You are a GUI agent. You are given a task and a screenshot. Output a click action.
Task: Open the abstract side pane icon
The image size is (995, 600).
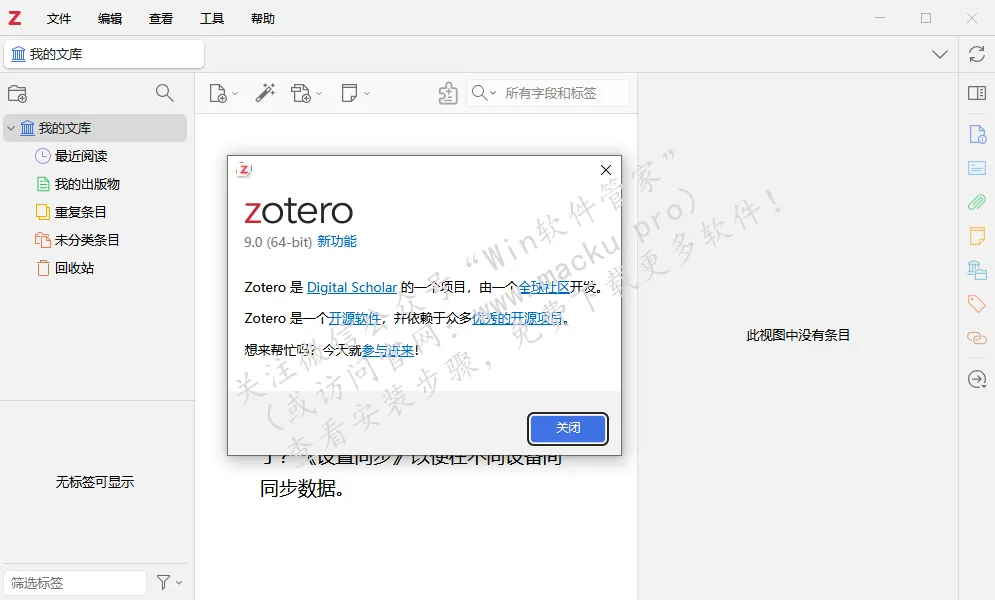pos(977,168)
